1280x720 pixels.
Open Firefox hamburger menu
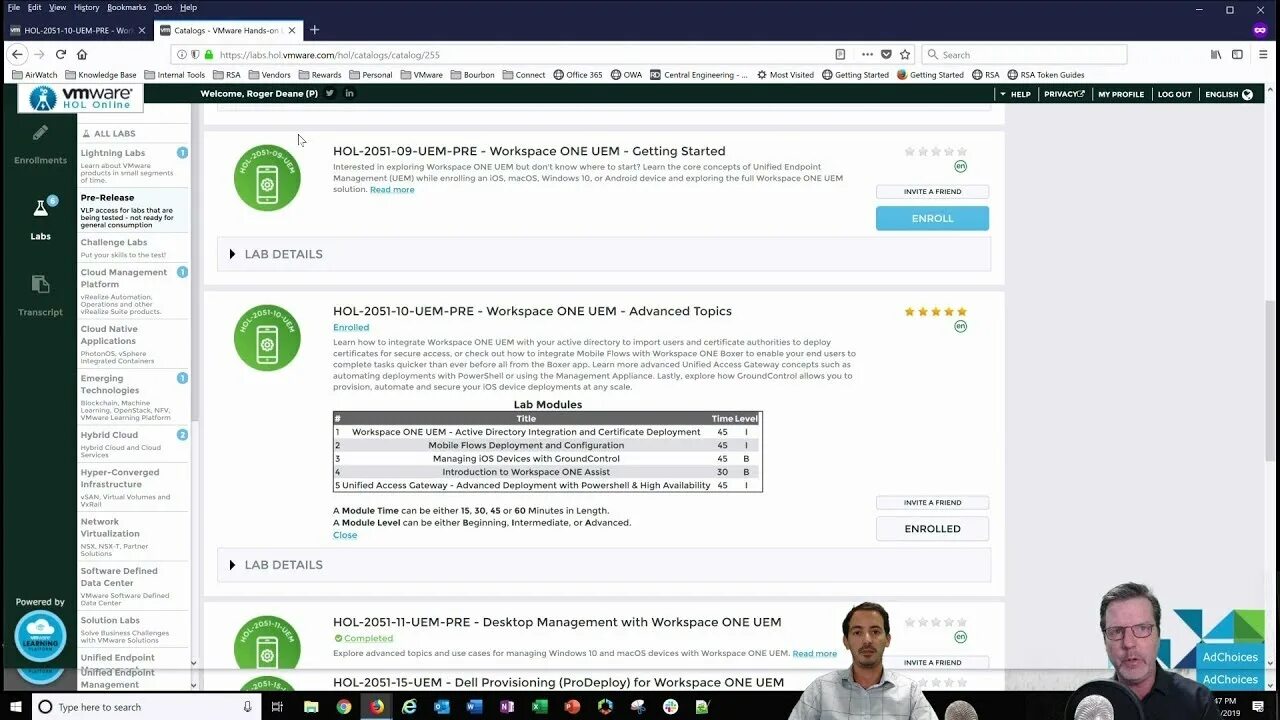click(x=1263, y=55)
